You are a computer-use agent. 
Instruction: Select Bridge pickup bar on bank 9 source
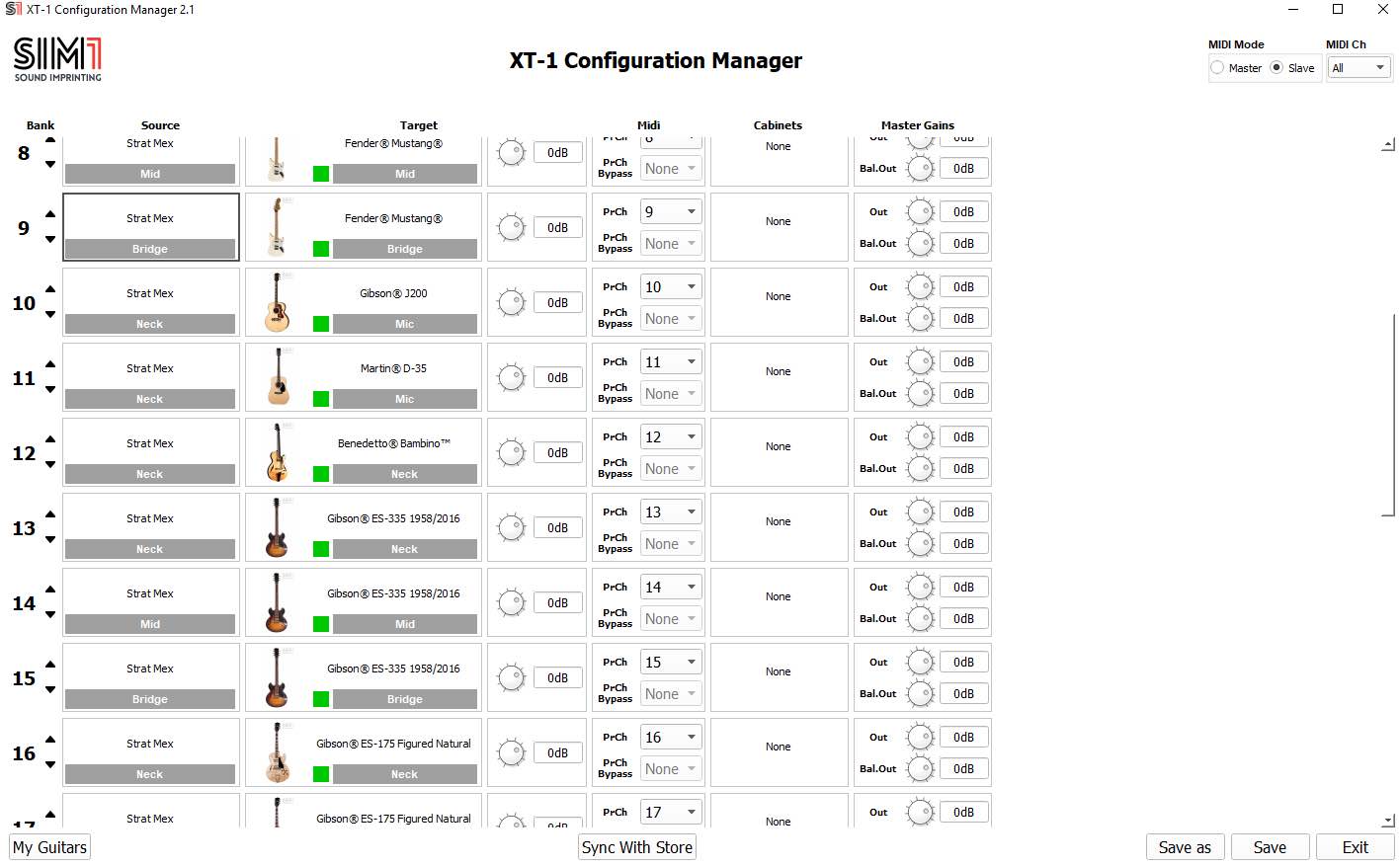pyautogui.click(x=150, y=249)
